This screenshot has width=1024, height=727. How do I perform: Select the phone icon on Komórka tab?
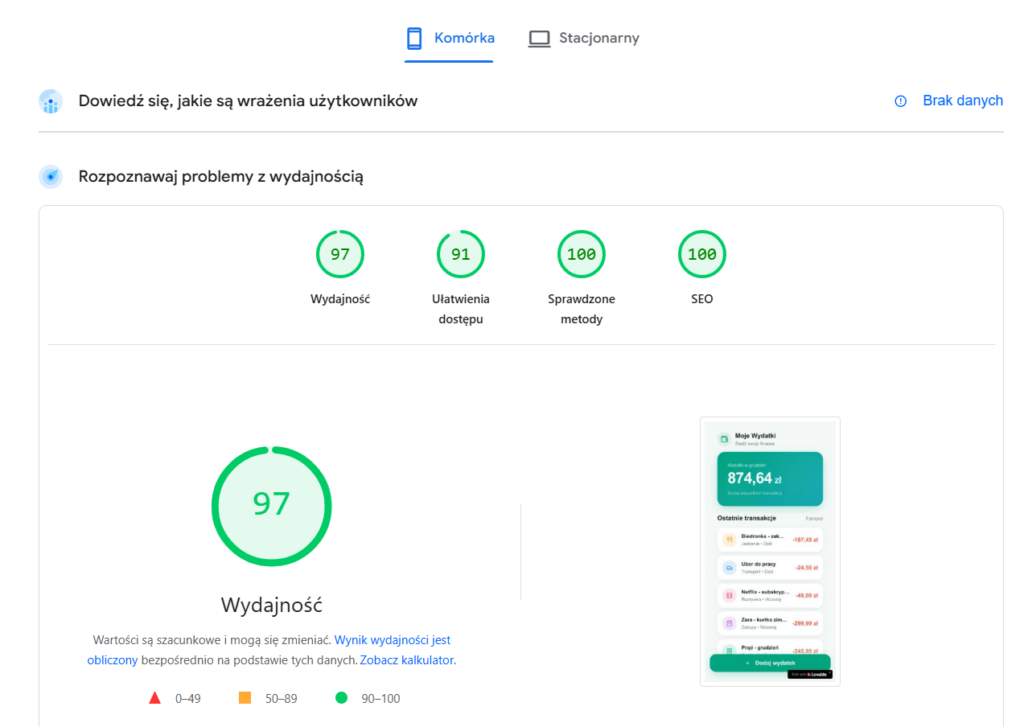point(416,38)
